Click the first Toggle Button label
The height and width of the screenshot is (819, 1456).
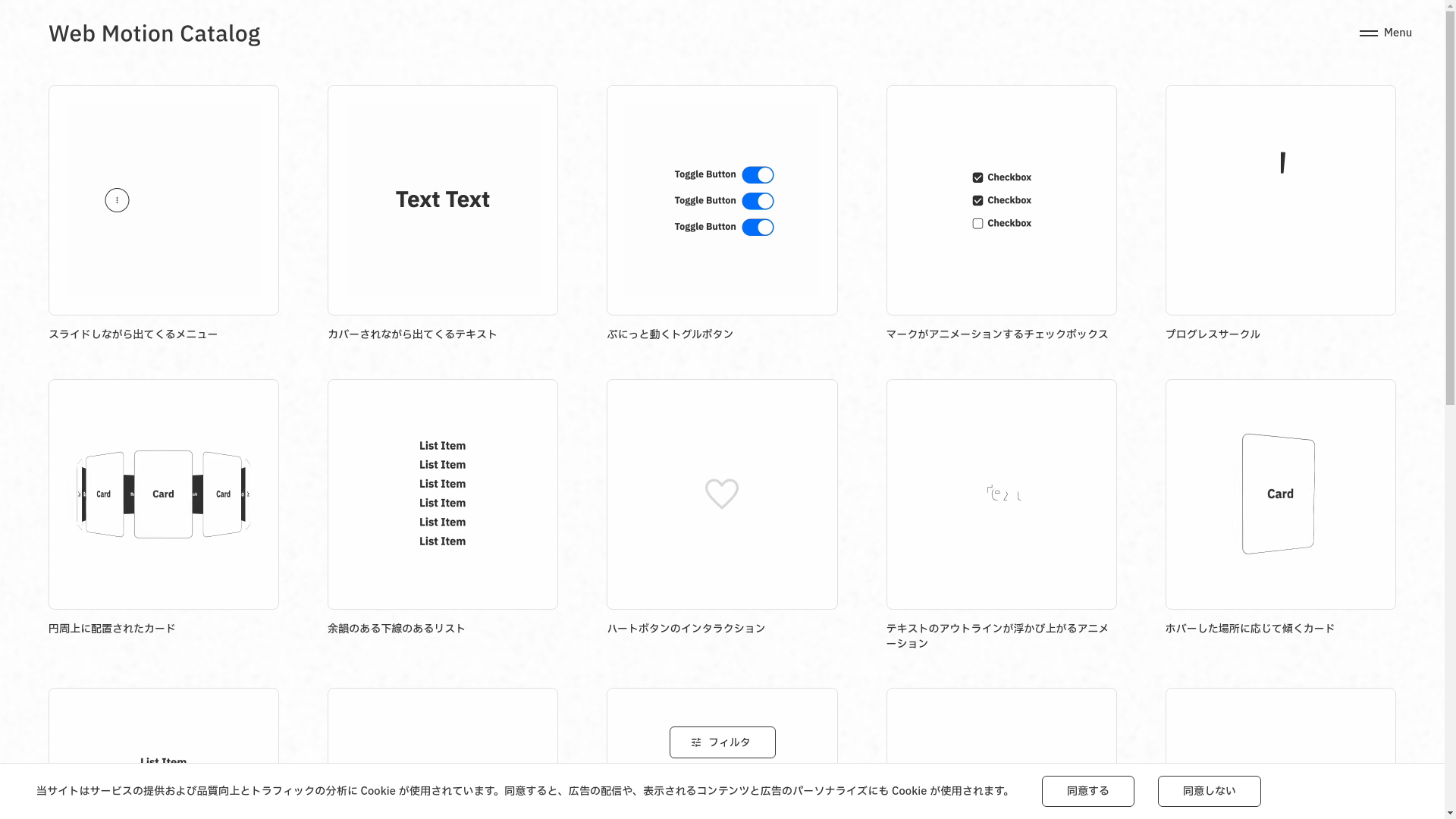coord(705,174)
